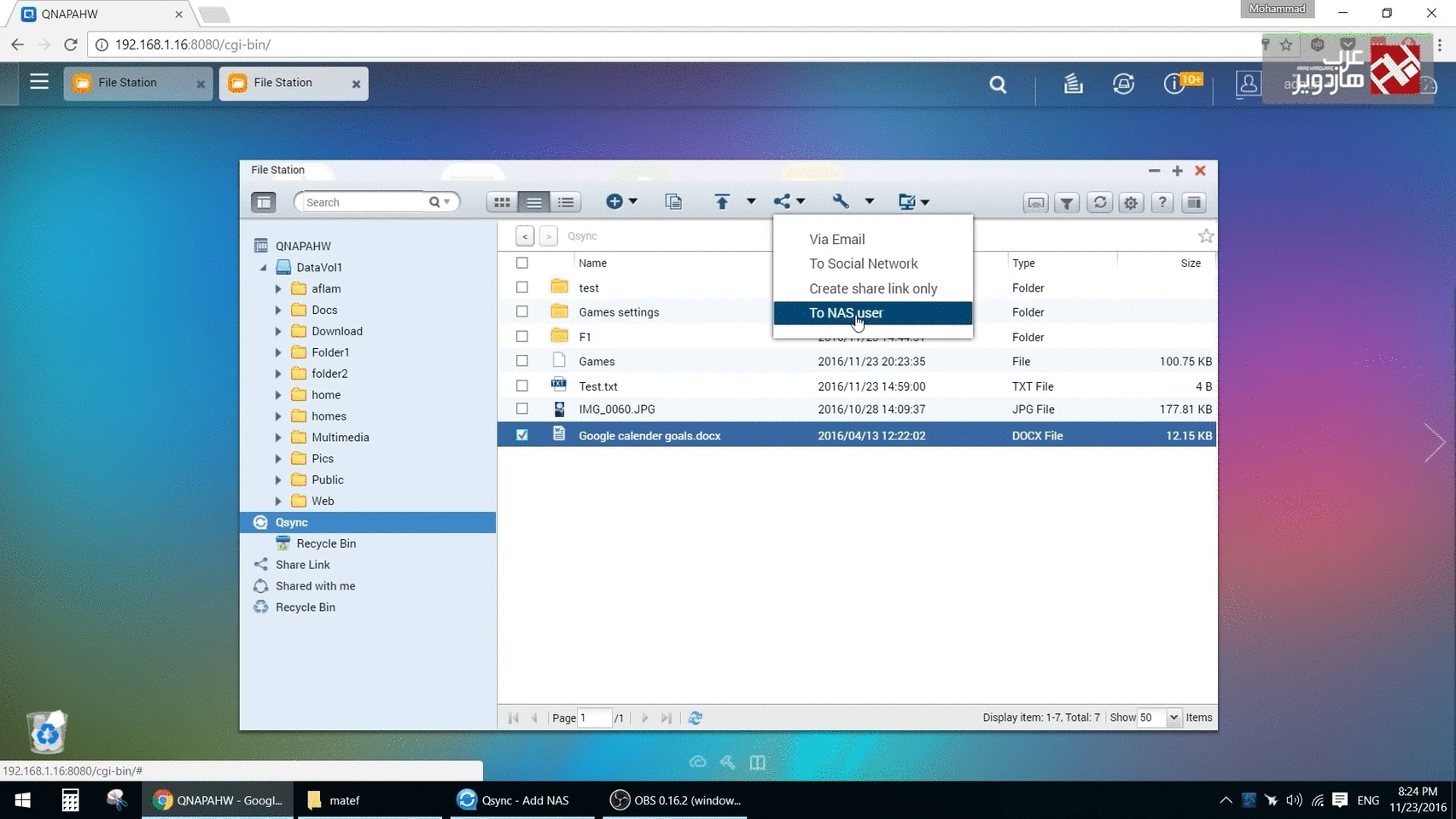The width and height of the screenshot is (1456, 819).
Task: Open the desktop Recycle Bin icon
Action: 47,731
